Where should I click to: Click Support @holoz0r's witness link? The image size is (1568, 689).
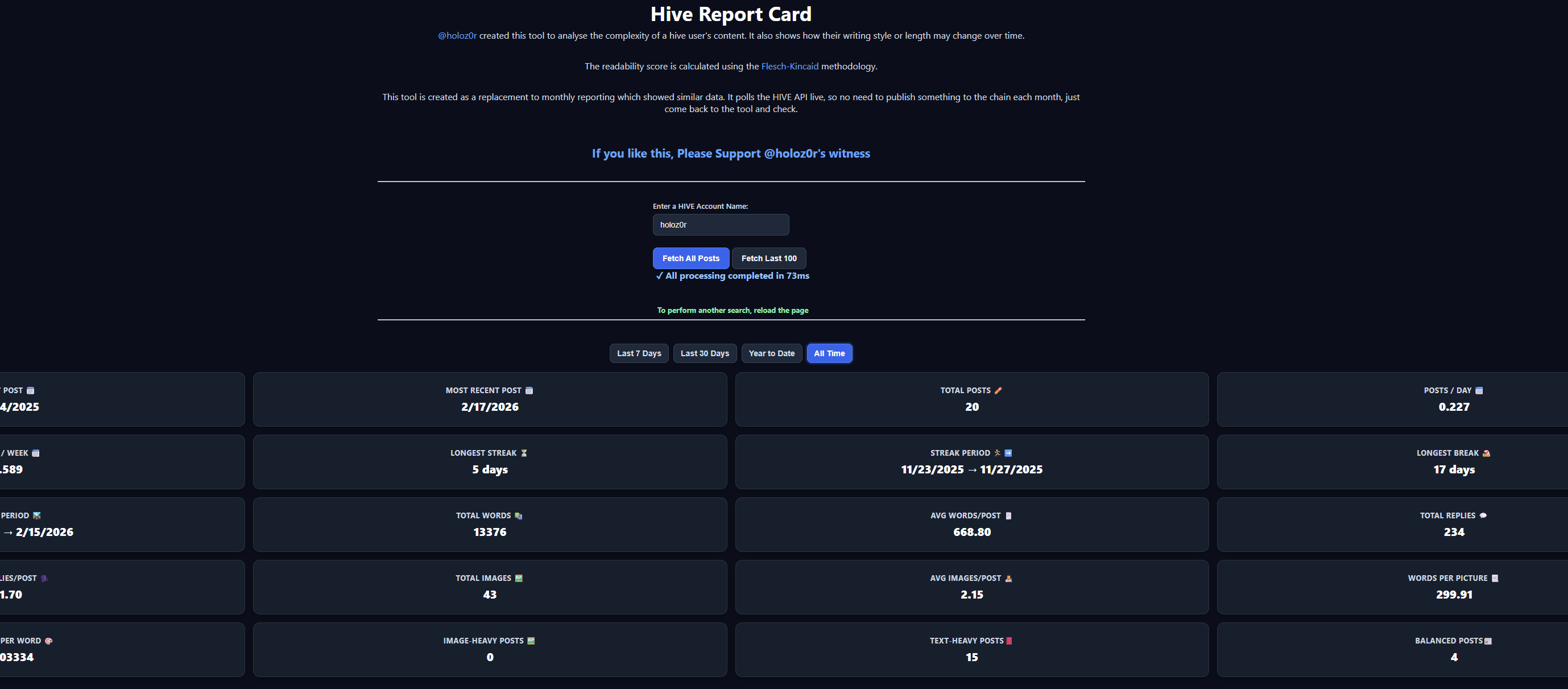(730, 154)
